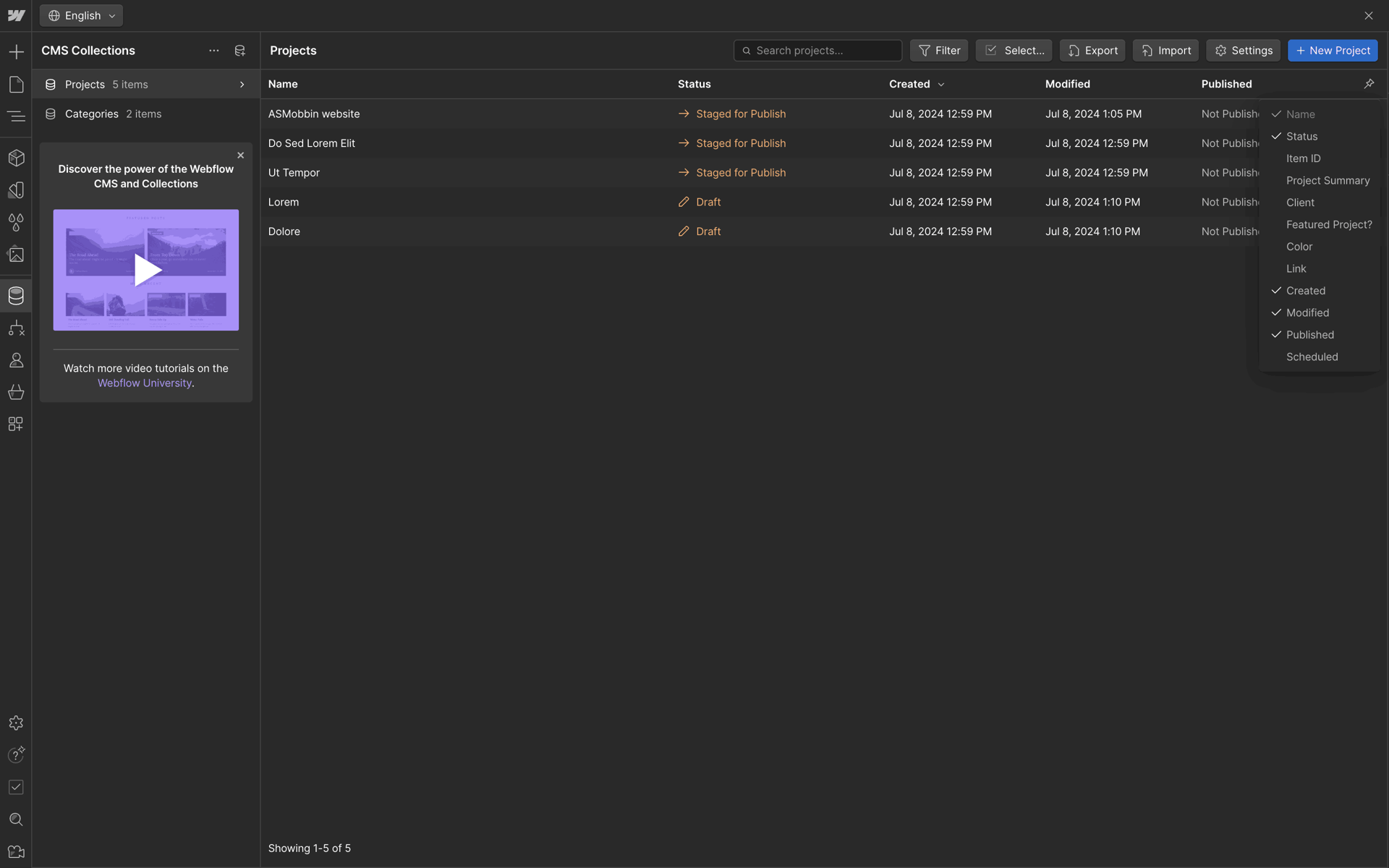Image resolution: width=1389 pixels, height=868 pixels.
Task: Open the Help question mark icon
Action: [x=16, y=755]
